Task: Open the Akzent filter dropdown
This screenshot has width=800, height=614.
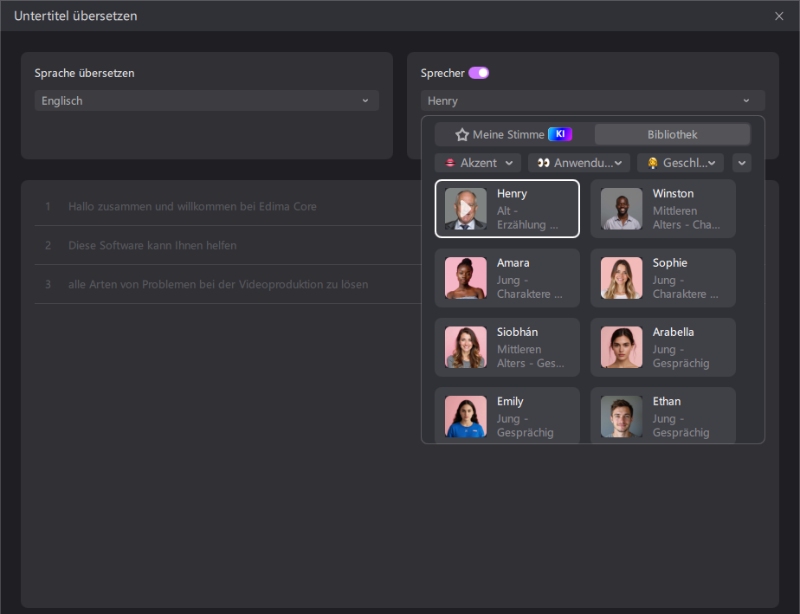Action: [x=479, y=163]
